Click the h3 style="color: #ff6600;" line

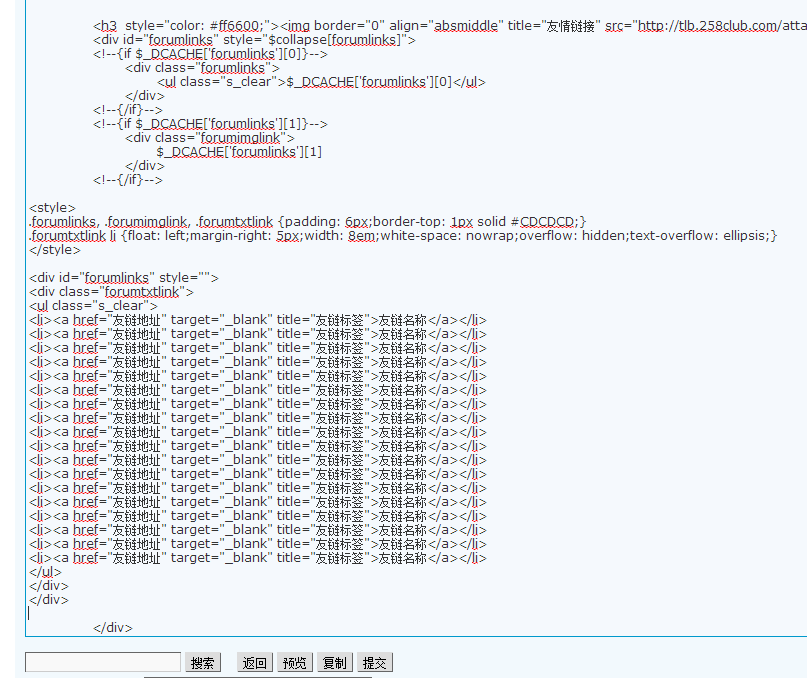450,25
